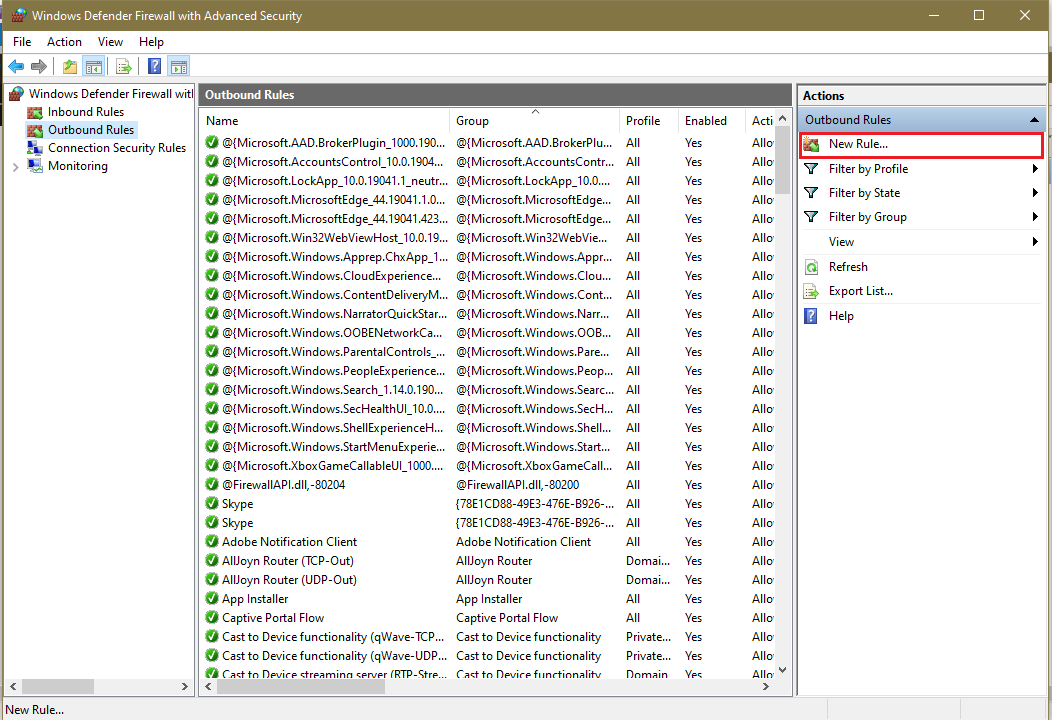Open the Filter by Profile submenu arrow

coord(1035,168)
